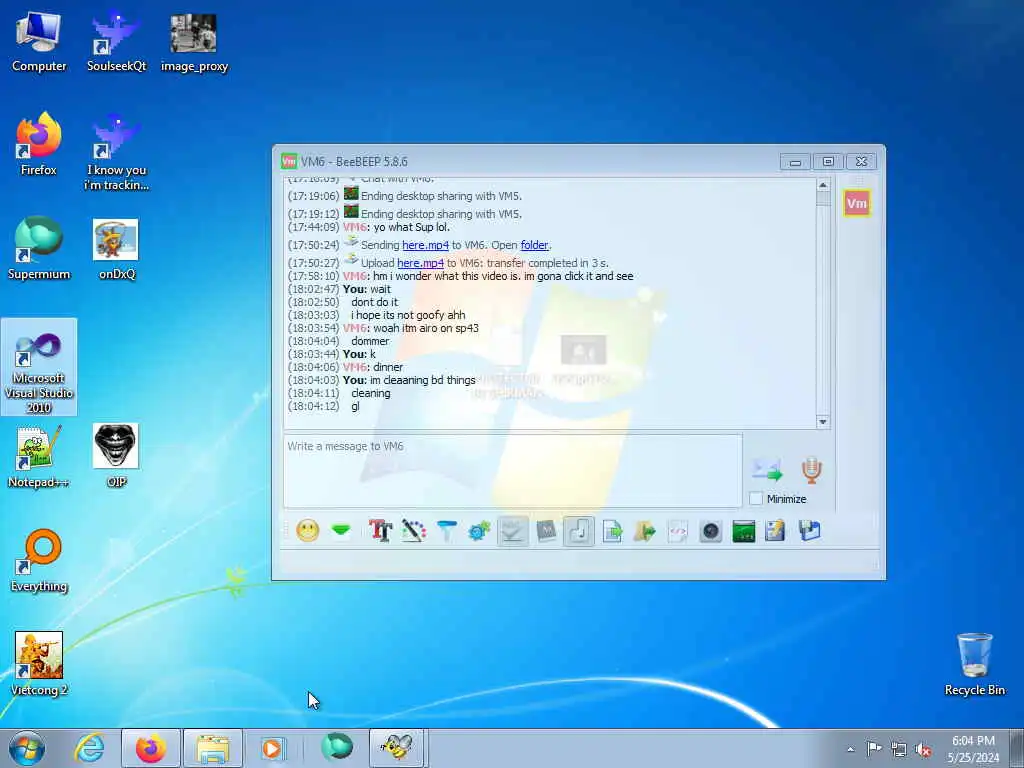Open the Windows Start menu orb
Viewport: 1024px width, 768px height.
[x=27, y=748]
